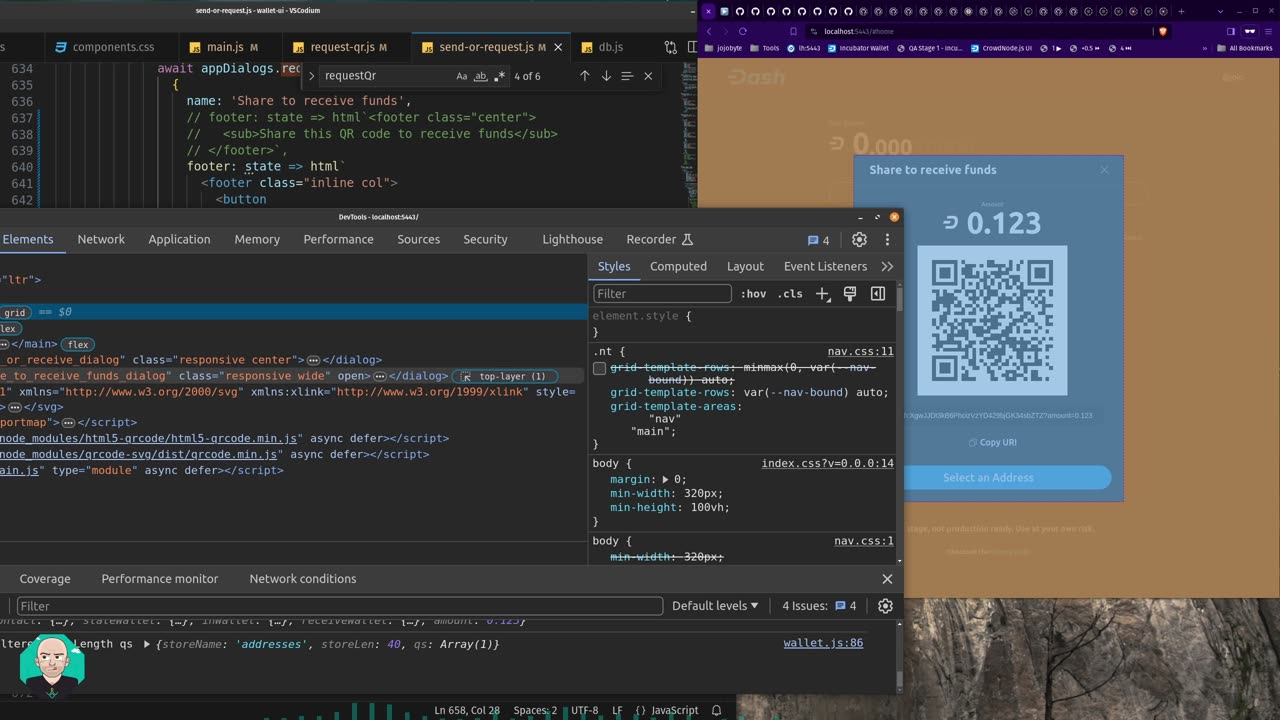
Task: Open the DevTools Memory panel
Action: coord(257,239)
